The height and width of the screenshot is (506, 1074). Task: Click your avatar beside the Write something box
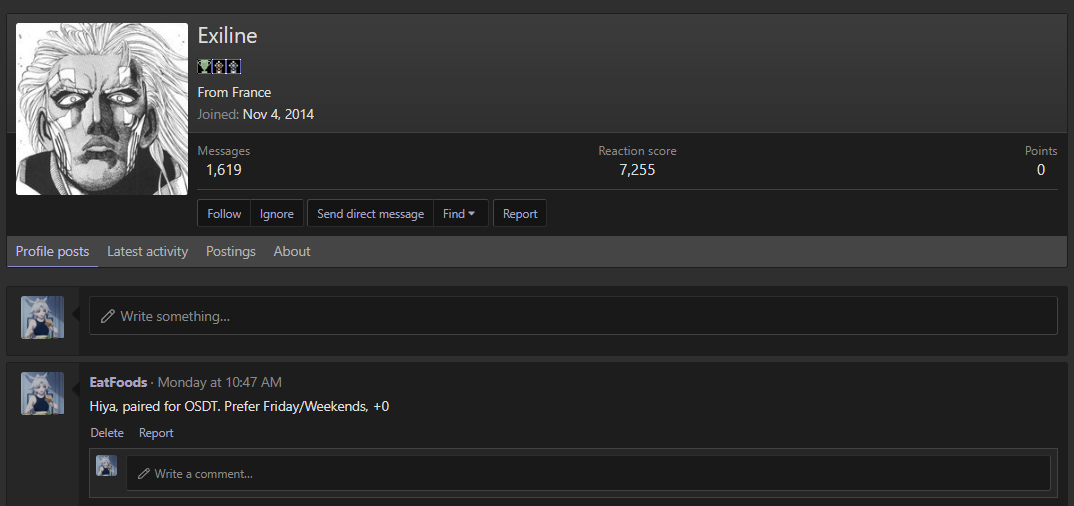coord(43,317)
